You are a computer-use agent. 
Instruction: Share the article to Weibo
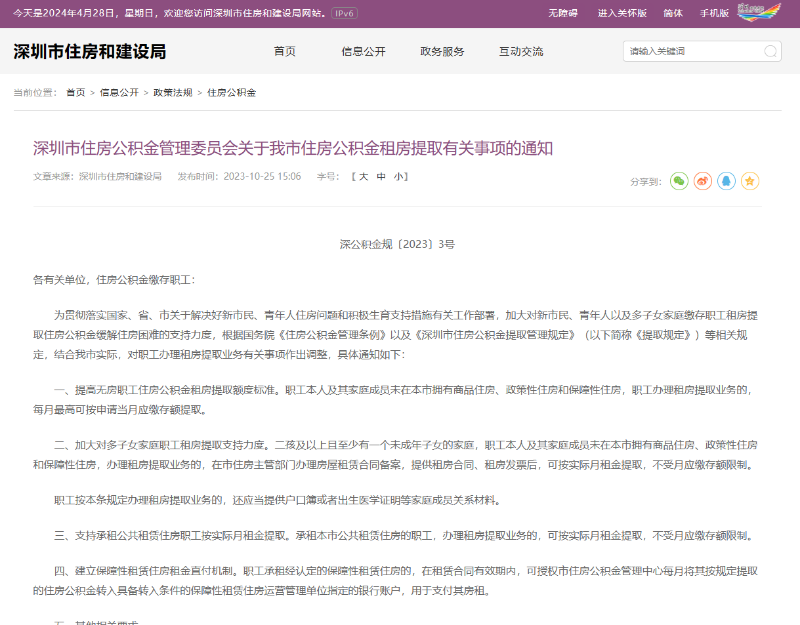[703, 181]
